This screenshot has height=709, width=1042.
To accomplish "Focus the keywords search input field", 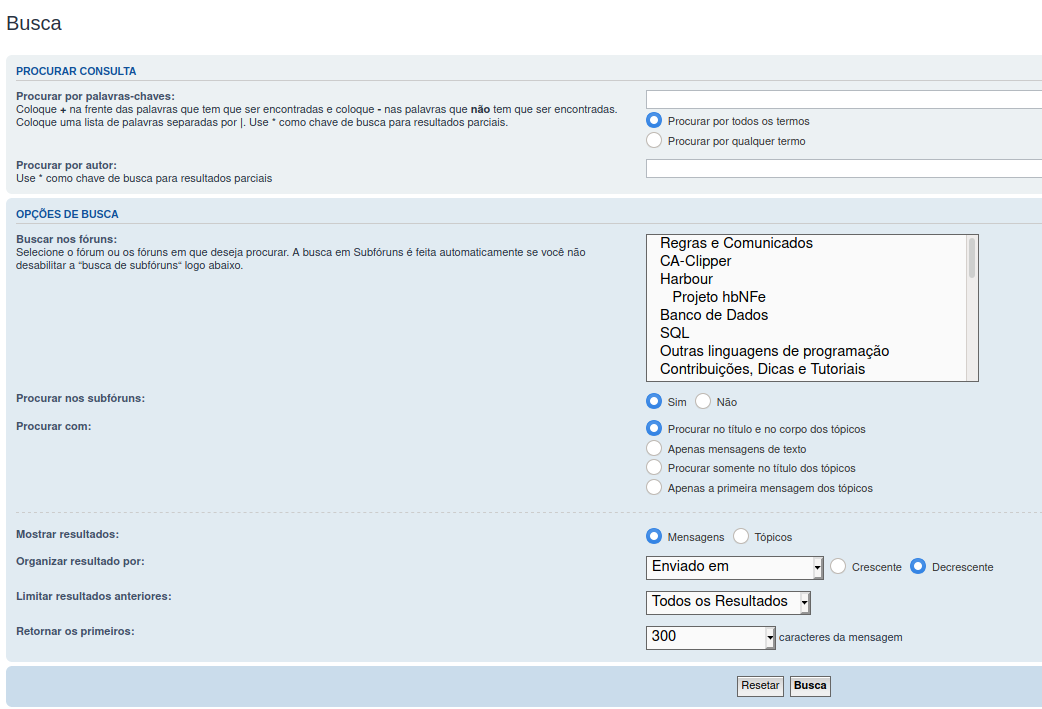I will pyautogui.click(x=843, y=99).
